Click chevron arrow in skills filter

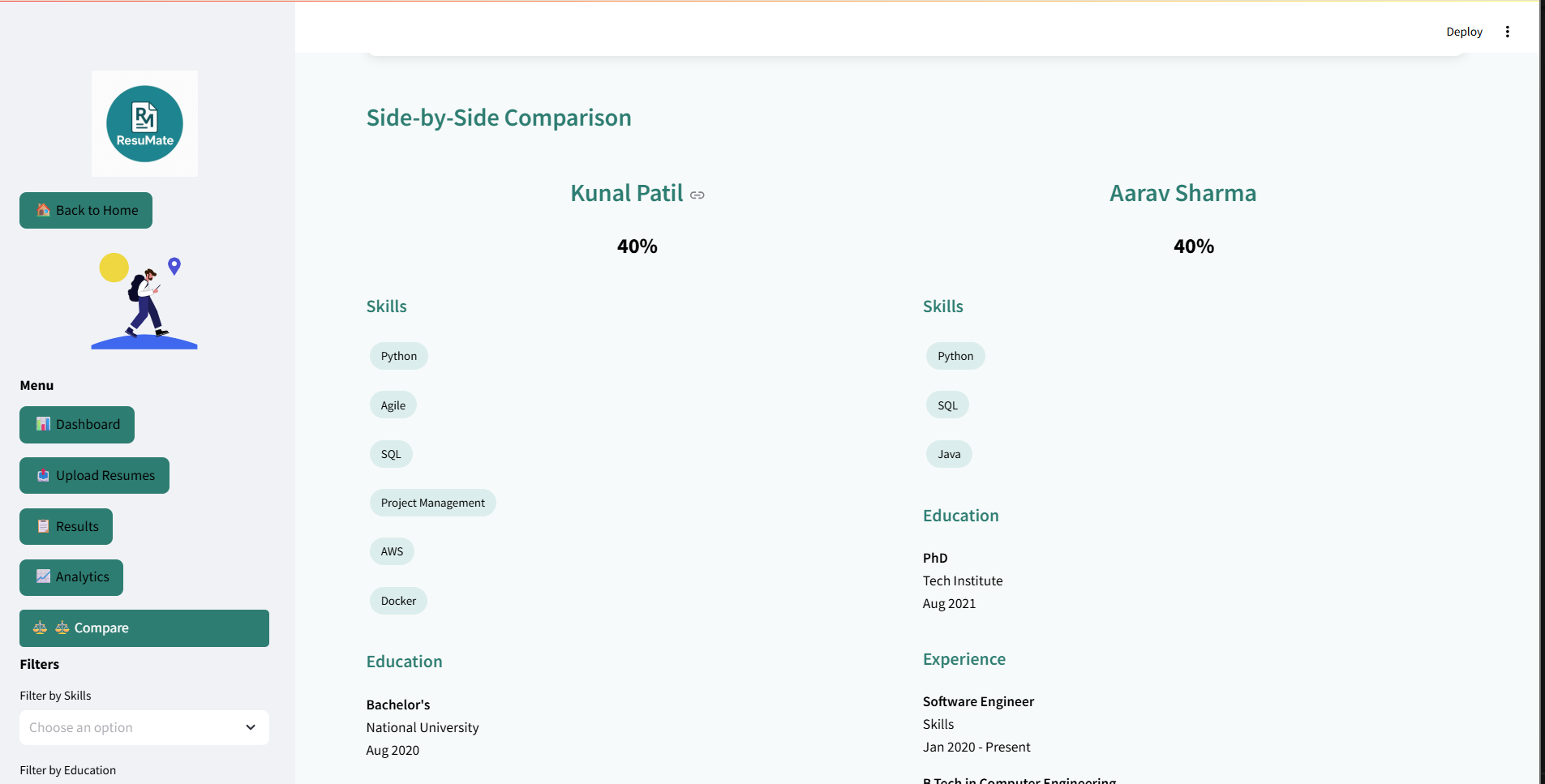point(251,727)
